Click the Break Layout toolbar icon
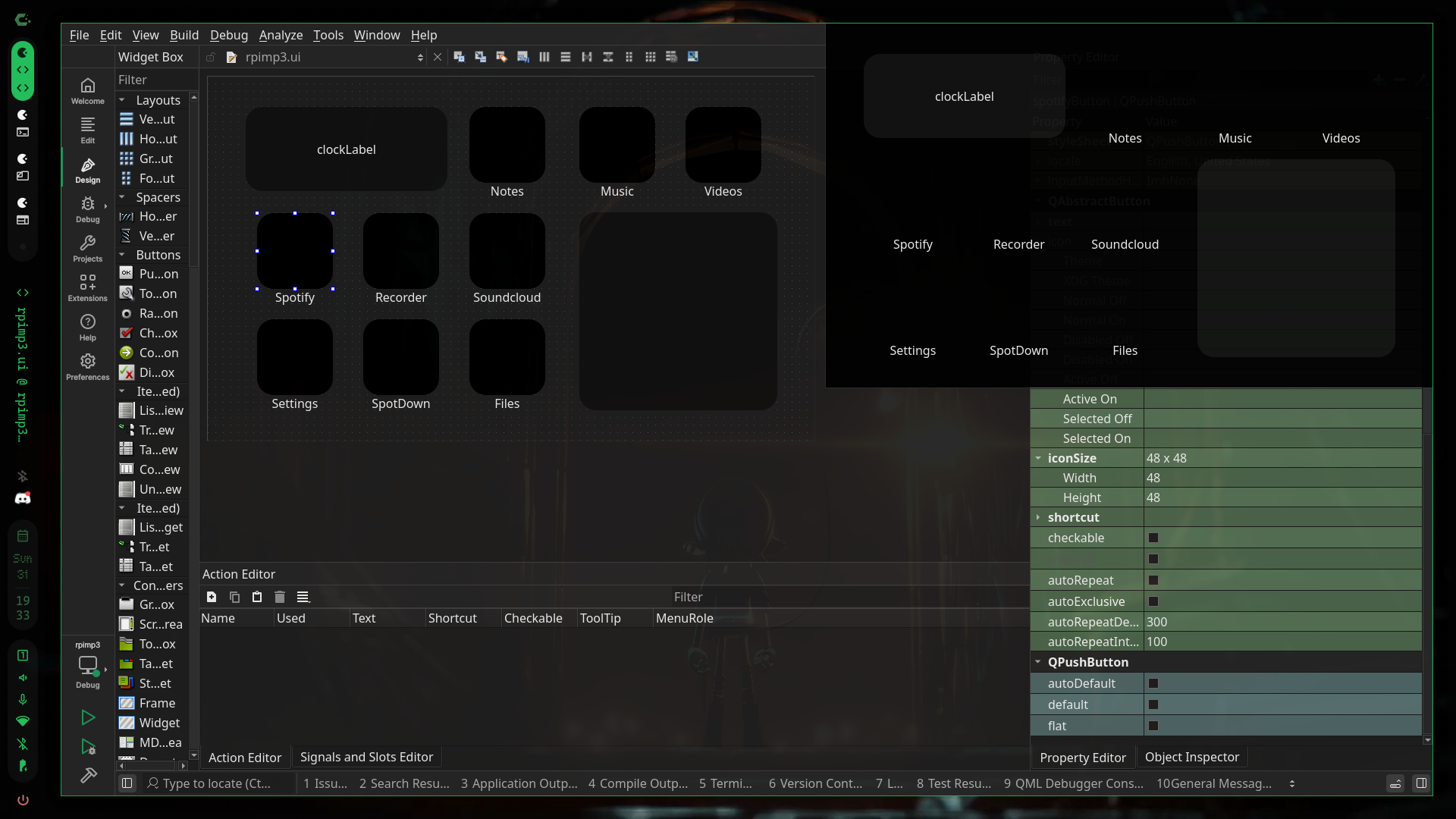The width and height of the screenshot is (1456, 819). pos(671,57)
